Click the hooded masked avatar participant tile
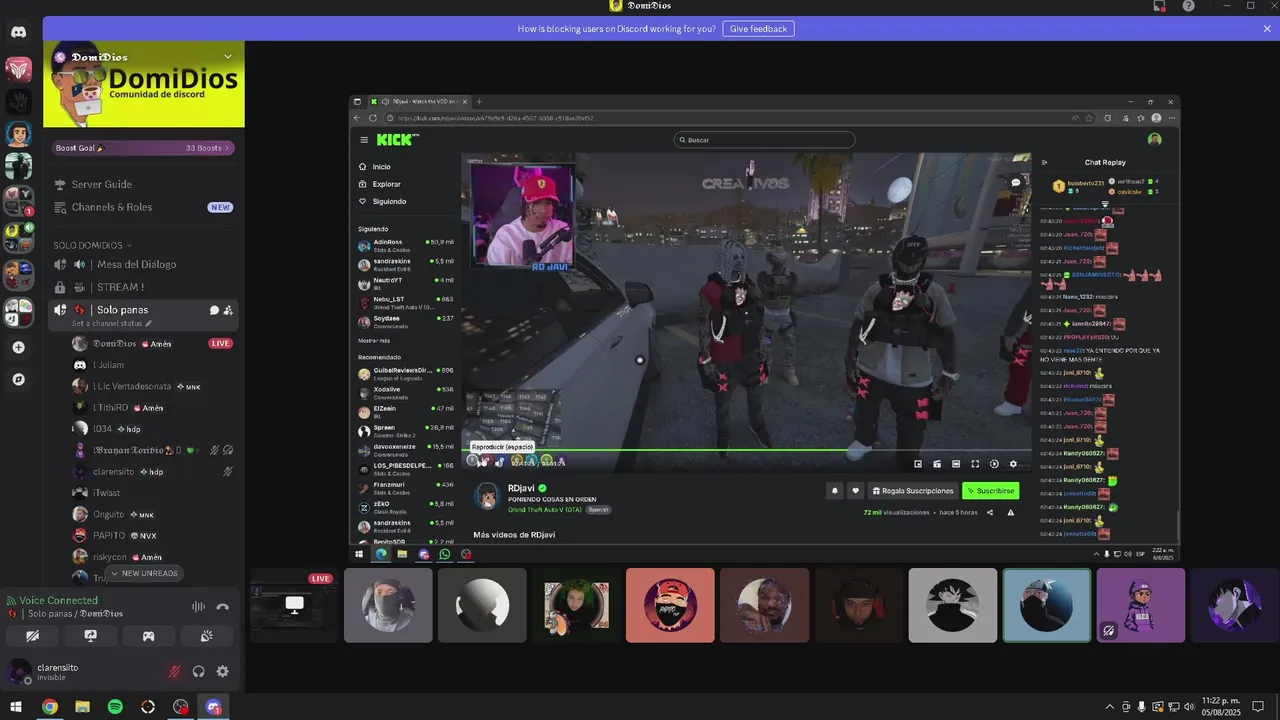The height and width of the screenshot is (720, 1280). click(x=388, y=605)
